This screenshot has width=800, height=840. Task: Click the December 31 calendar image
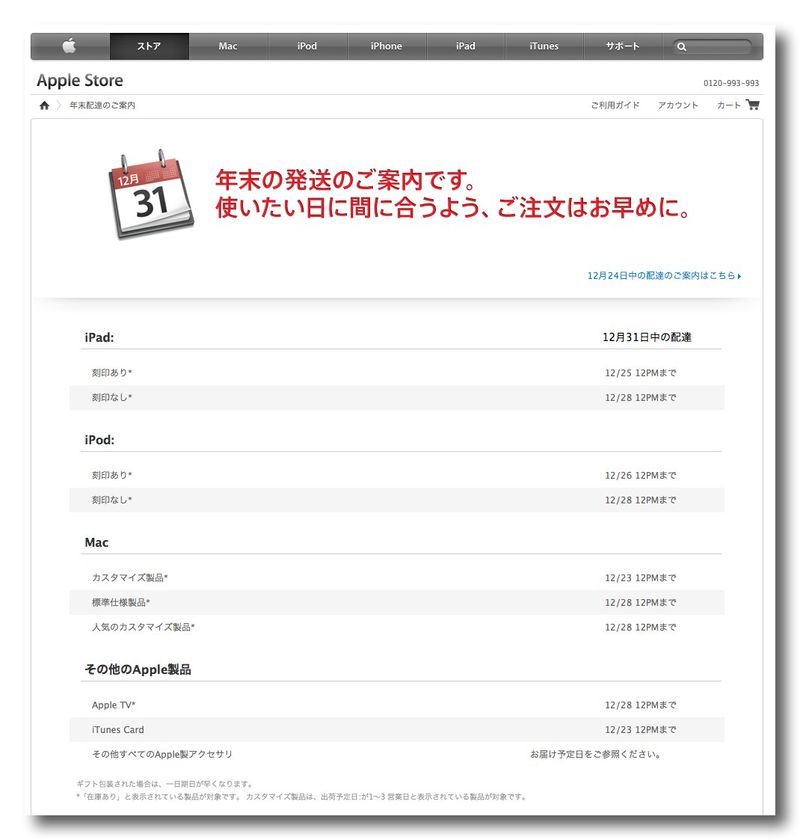pyautogui.click(x=151, y=194)
